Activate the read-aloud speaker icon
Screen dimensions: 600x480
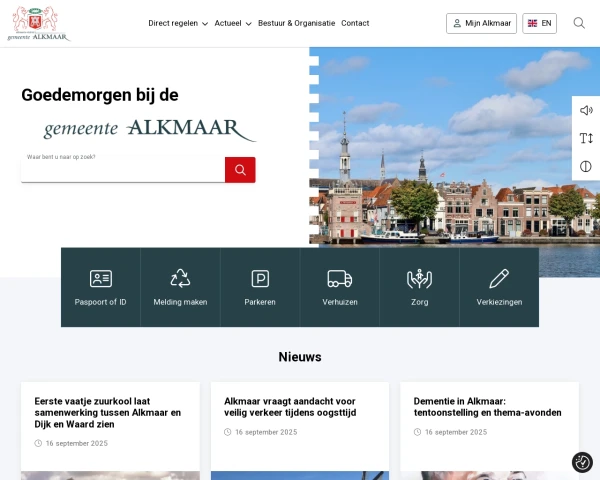click(586, 110)
